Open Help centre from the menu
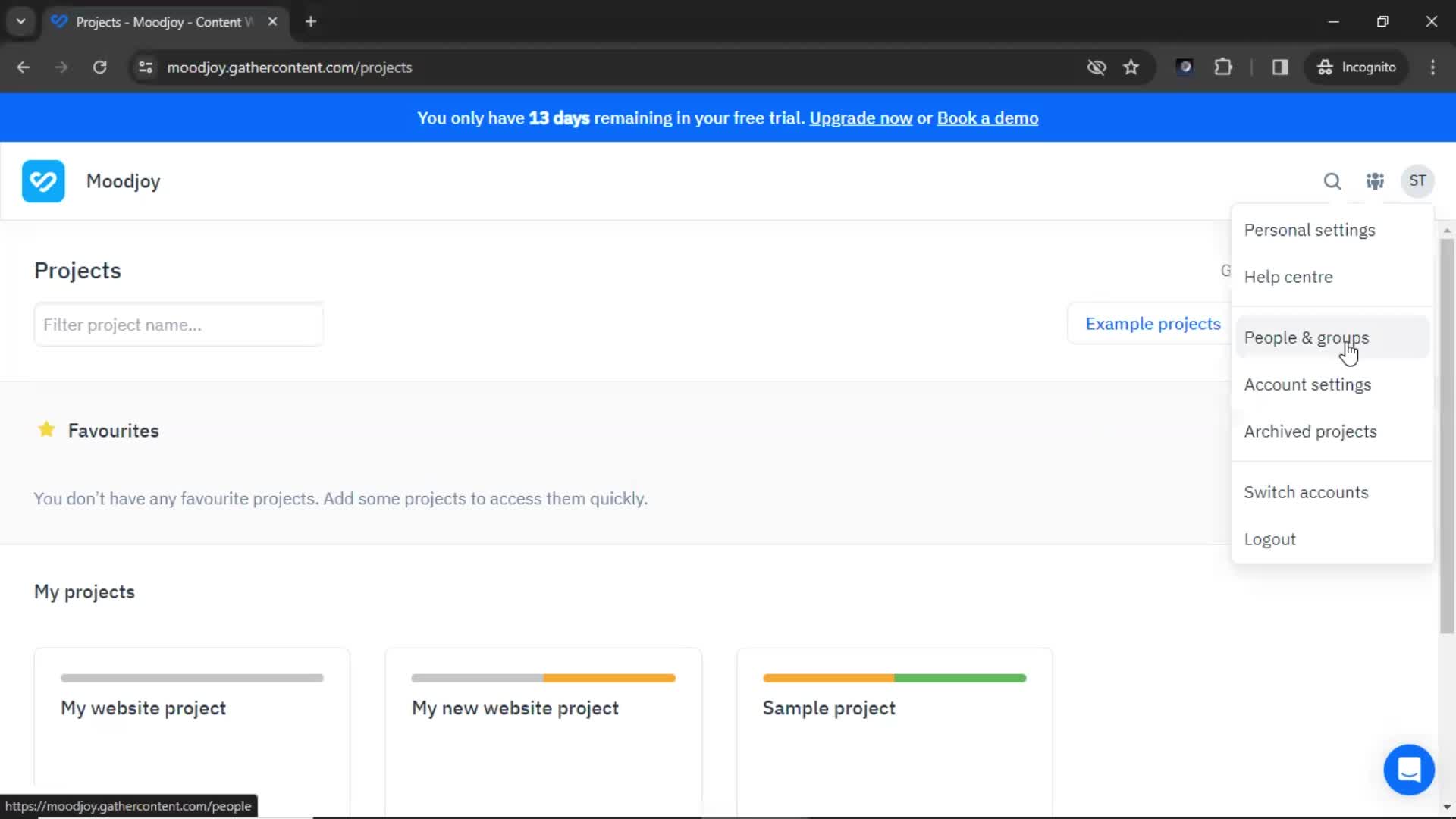Viewport: 1456px width, 819px height. pos(1332,277)
